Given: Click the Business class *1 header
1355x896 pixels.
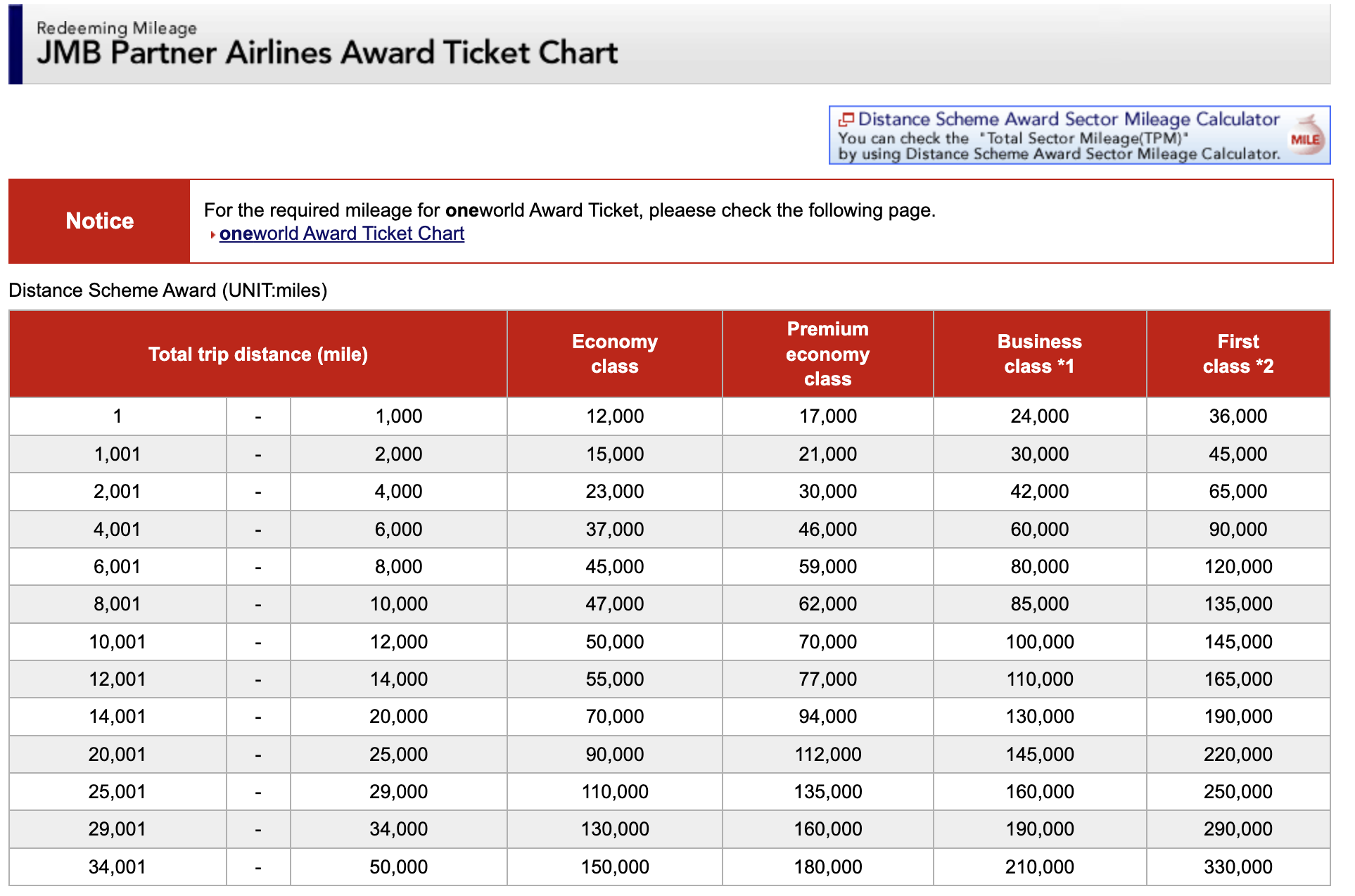Looking at the screenshot, I should (1039, 354).
